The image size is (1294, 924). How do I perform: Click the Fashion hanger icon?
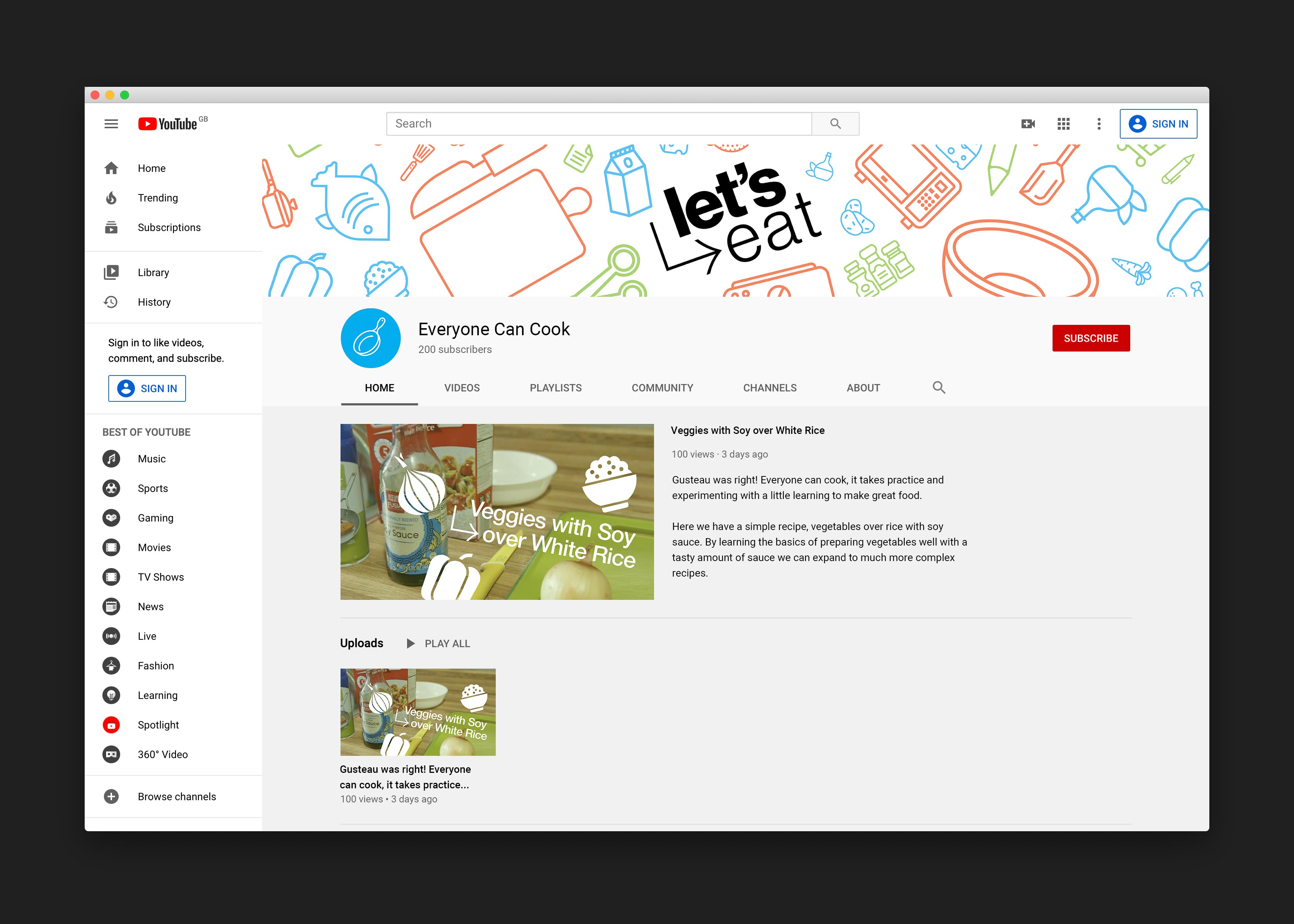111,666
